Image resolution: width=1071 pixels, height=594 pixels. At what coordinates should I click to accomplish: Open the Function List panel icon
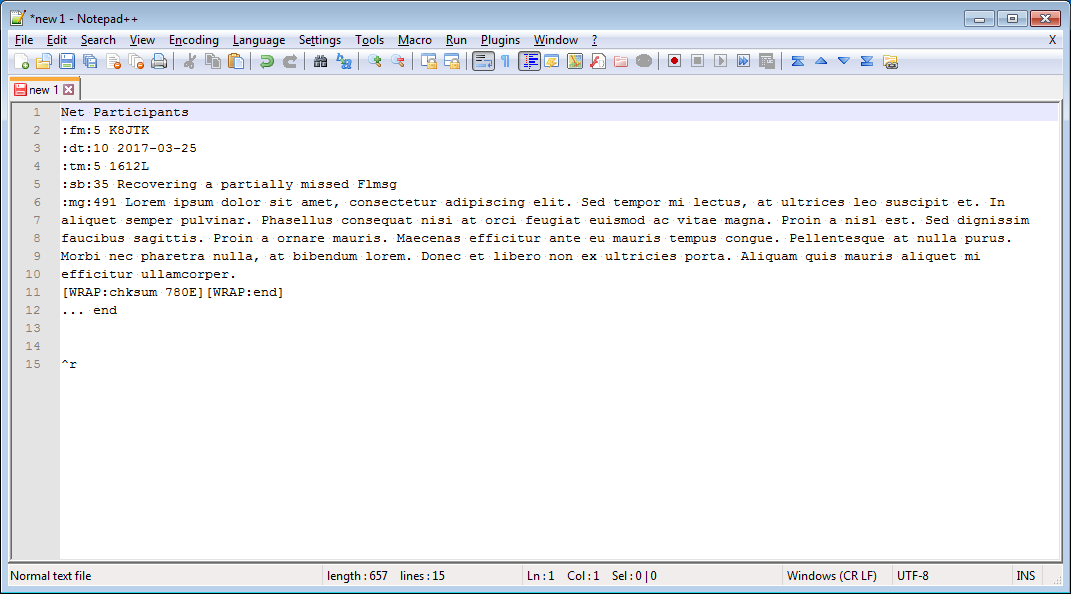coord(598,61)
